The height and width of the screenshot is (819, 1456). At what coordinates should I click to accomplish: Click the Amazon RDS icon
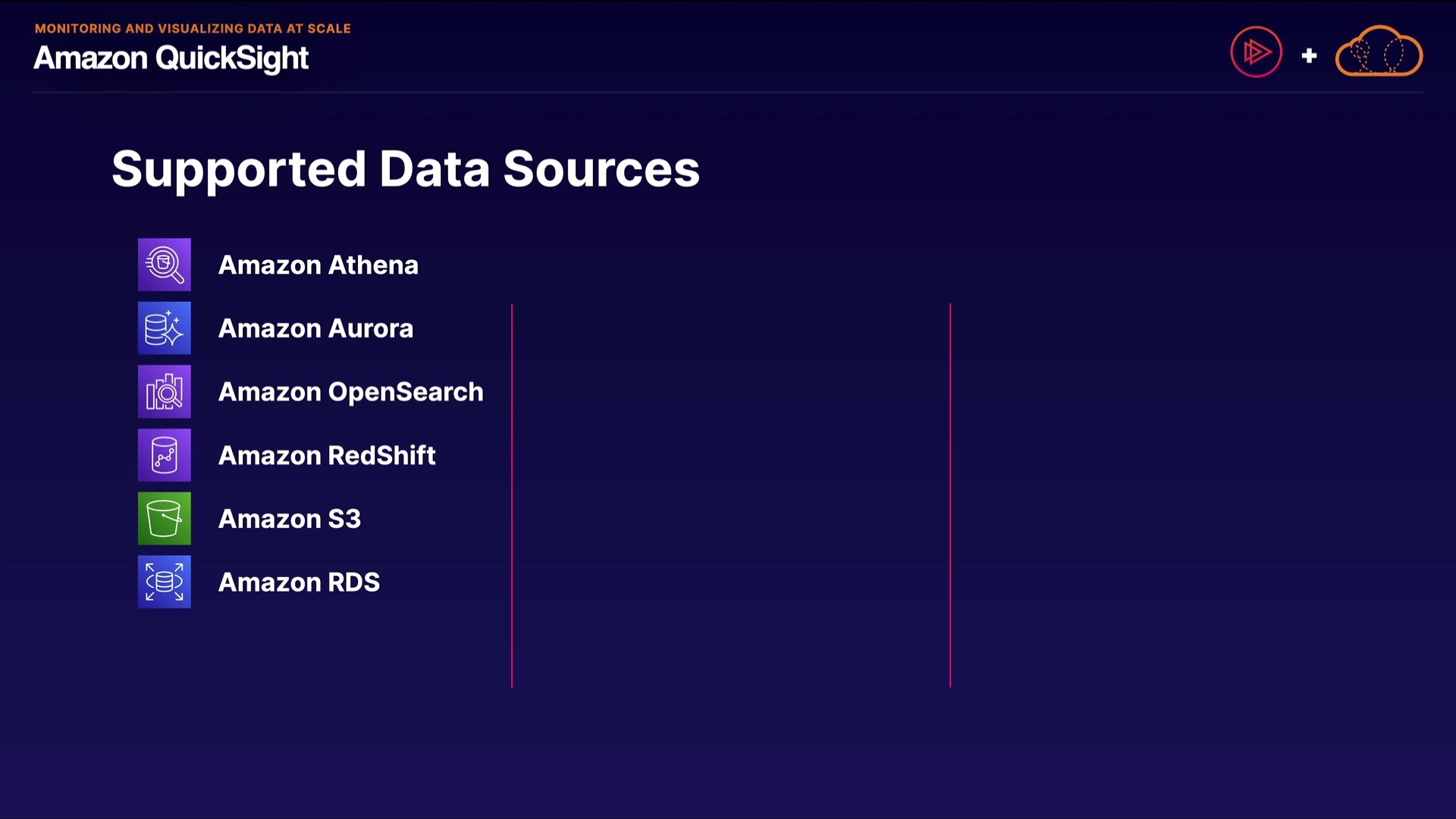point(164,582)
